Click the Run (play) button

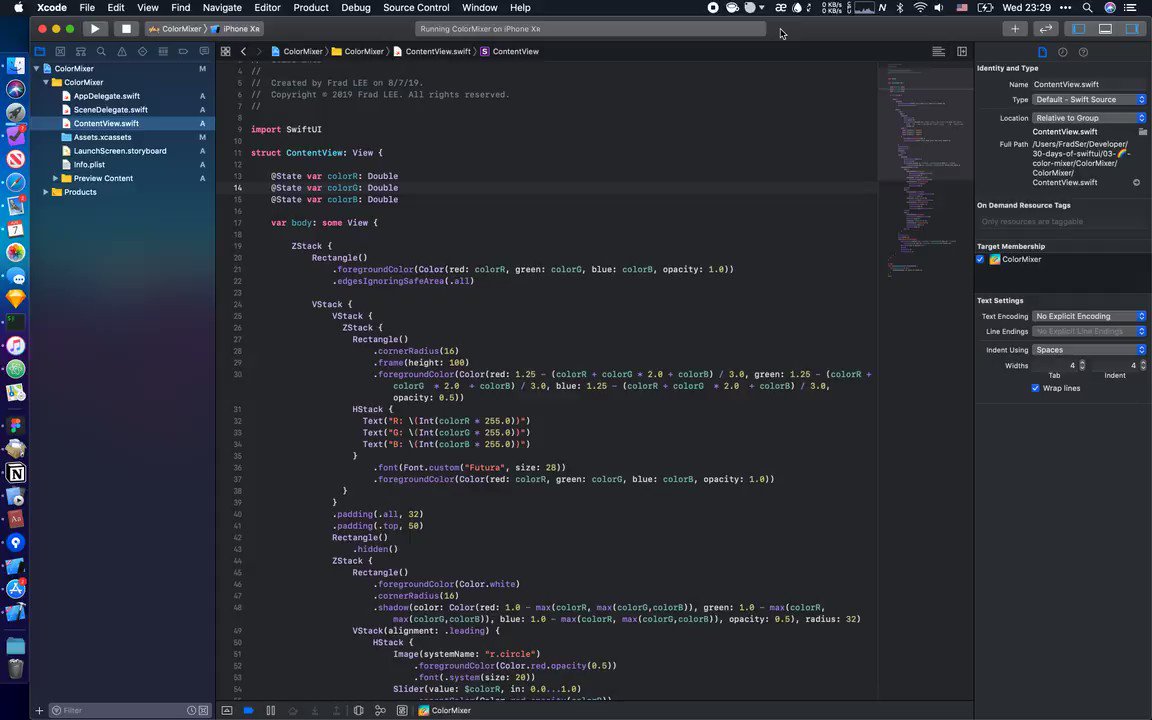point(94,29)
